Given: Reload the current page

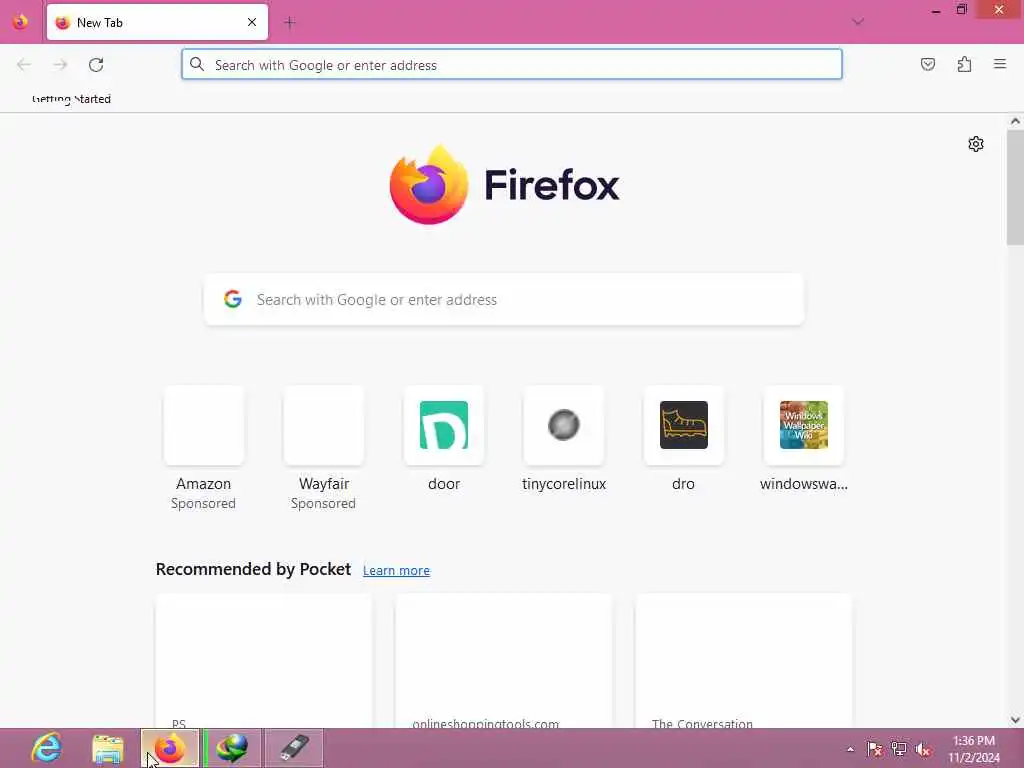Looking at the screenshot, I should 96,65.
